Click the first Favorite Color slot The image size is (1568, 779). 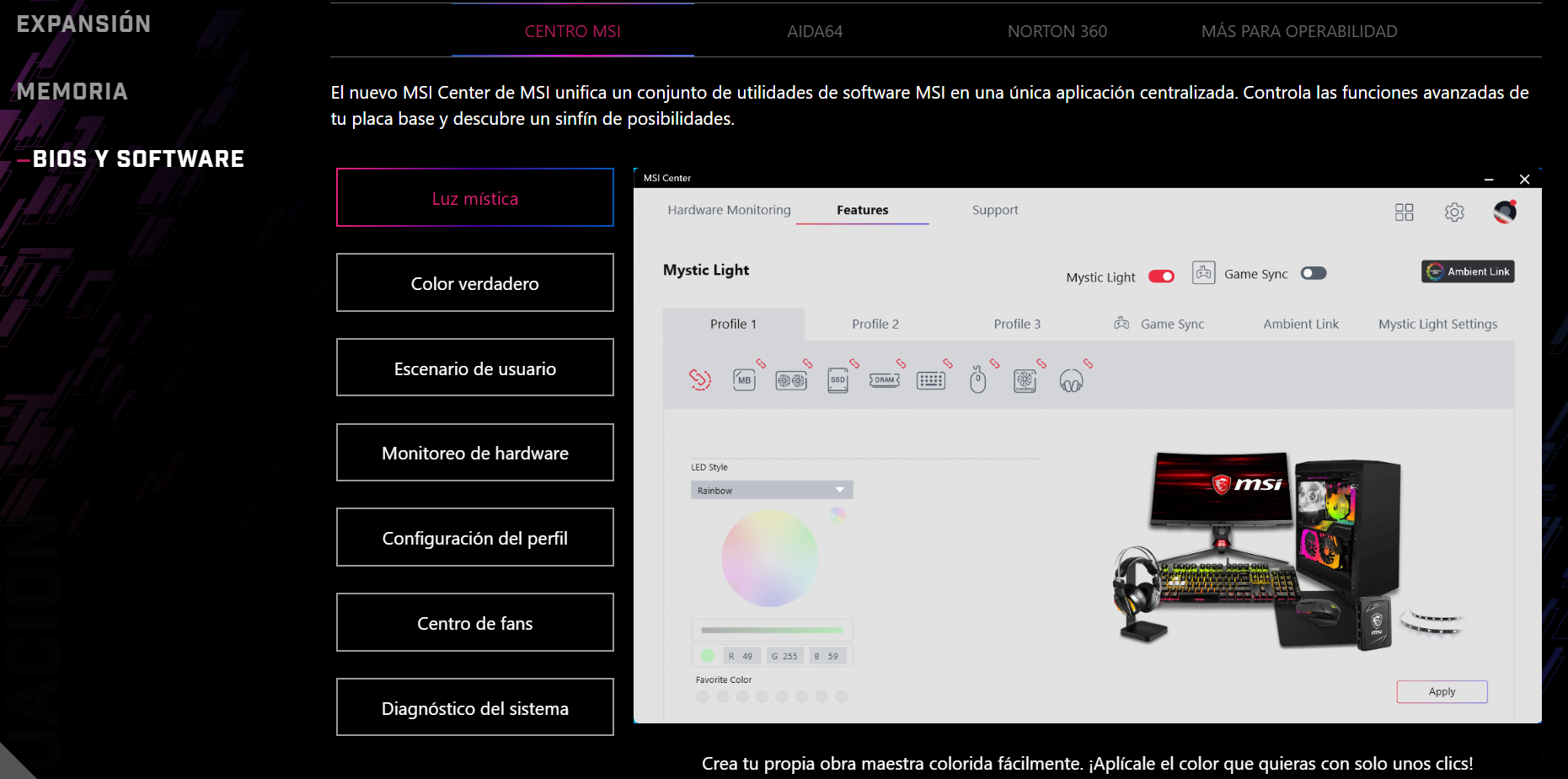tap(703, 696)
